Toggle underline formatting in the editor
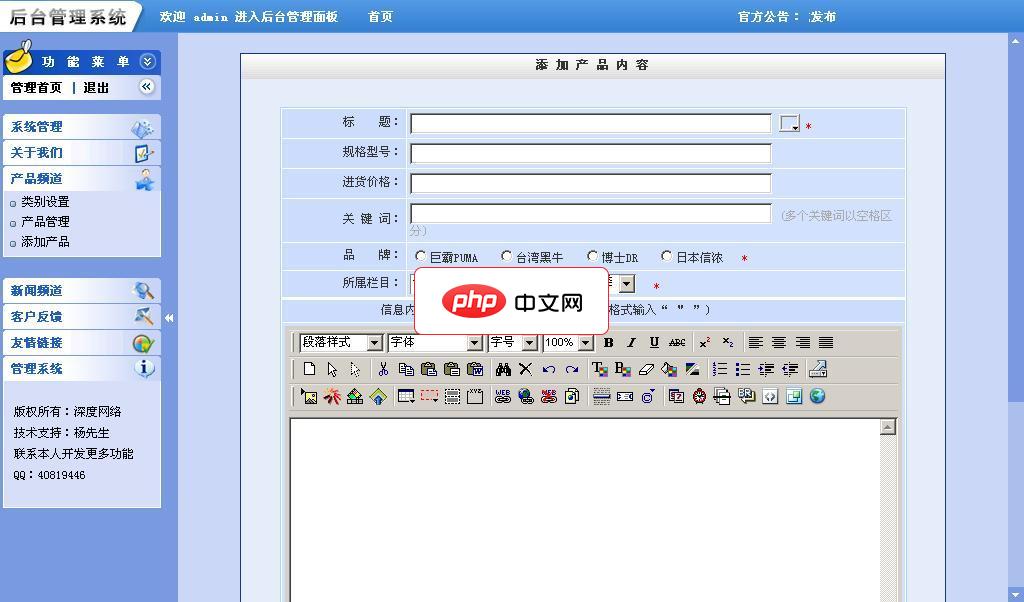The width and height of the screenshot is (1024, 602). pos(654,343)
